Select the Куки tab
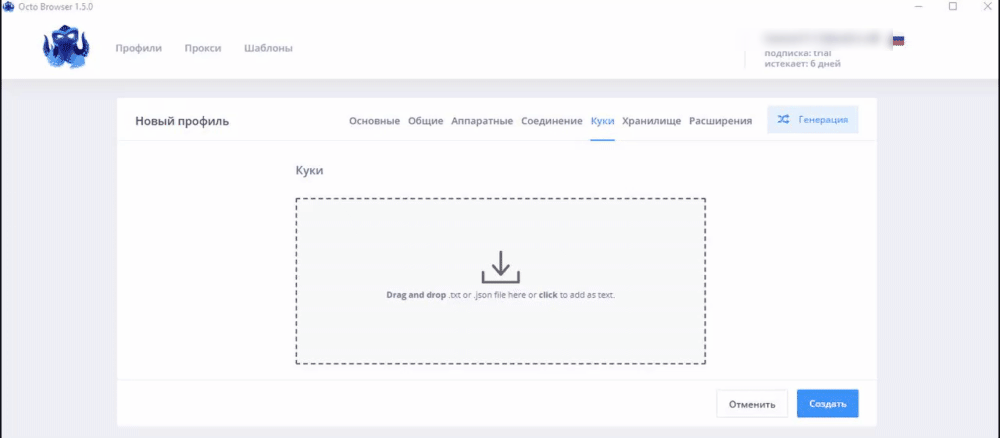 click(603, 121)
